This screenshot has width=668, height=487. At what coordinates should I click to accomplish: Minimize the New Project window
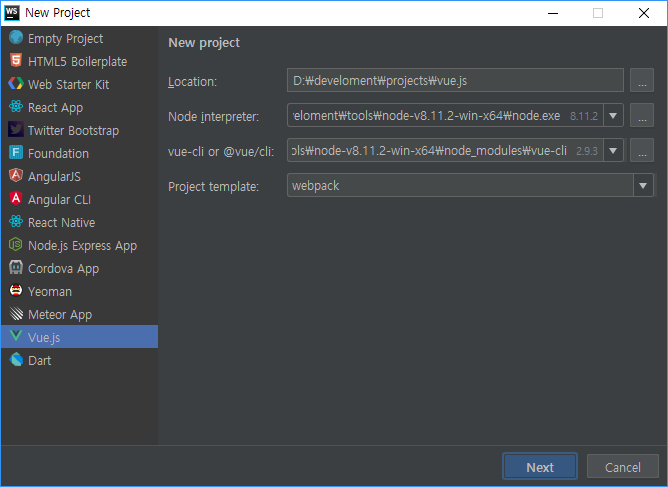click(x=553, y=13)
